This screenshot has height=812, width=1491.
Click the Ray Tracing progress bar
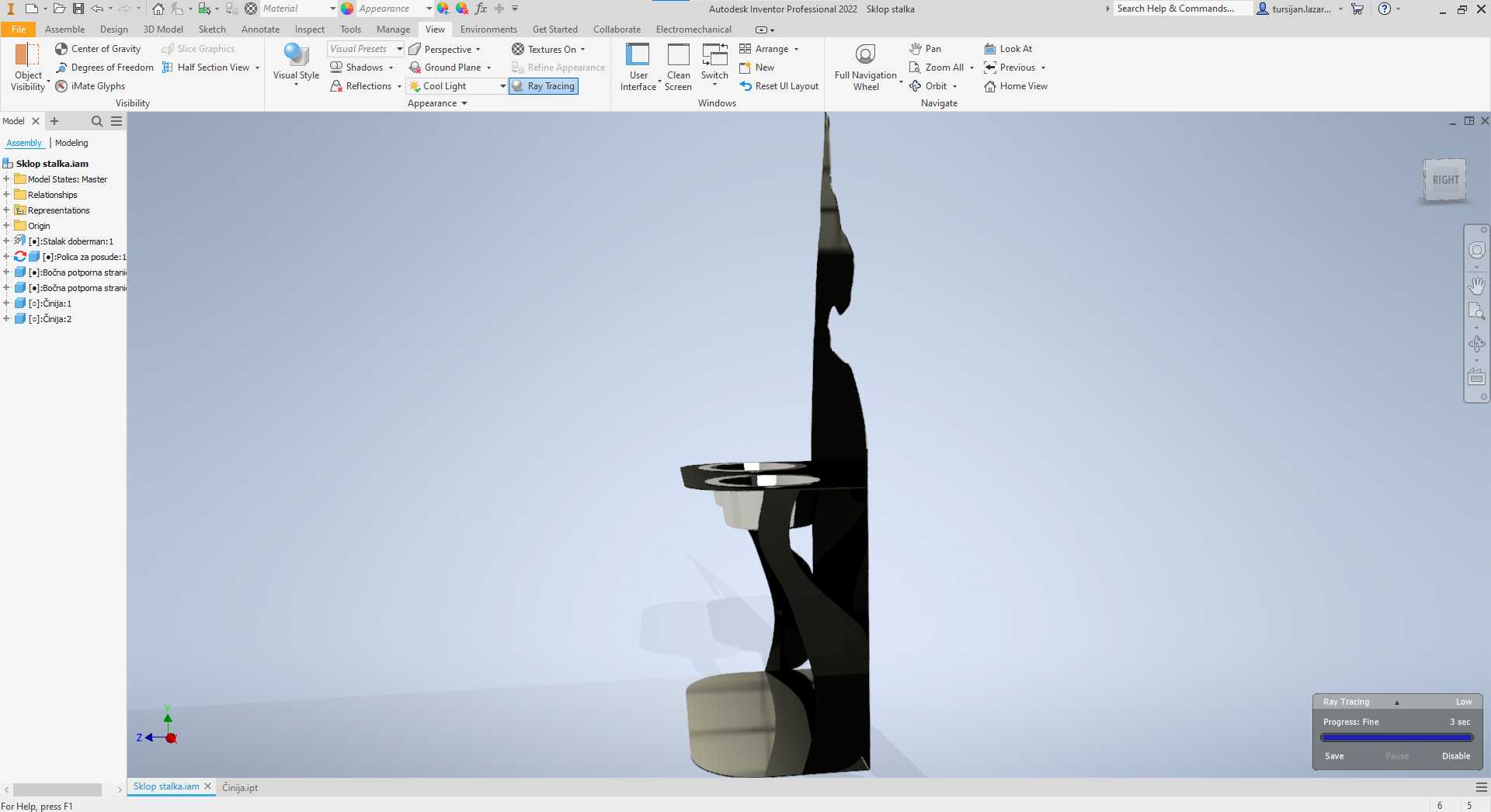[x=1397, y=738]
